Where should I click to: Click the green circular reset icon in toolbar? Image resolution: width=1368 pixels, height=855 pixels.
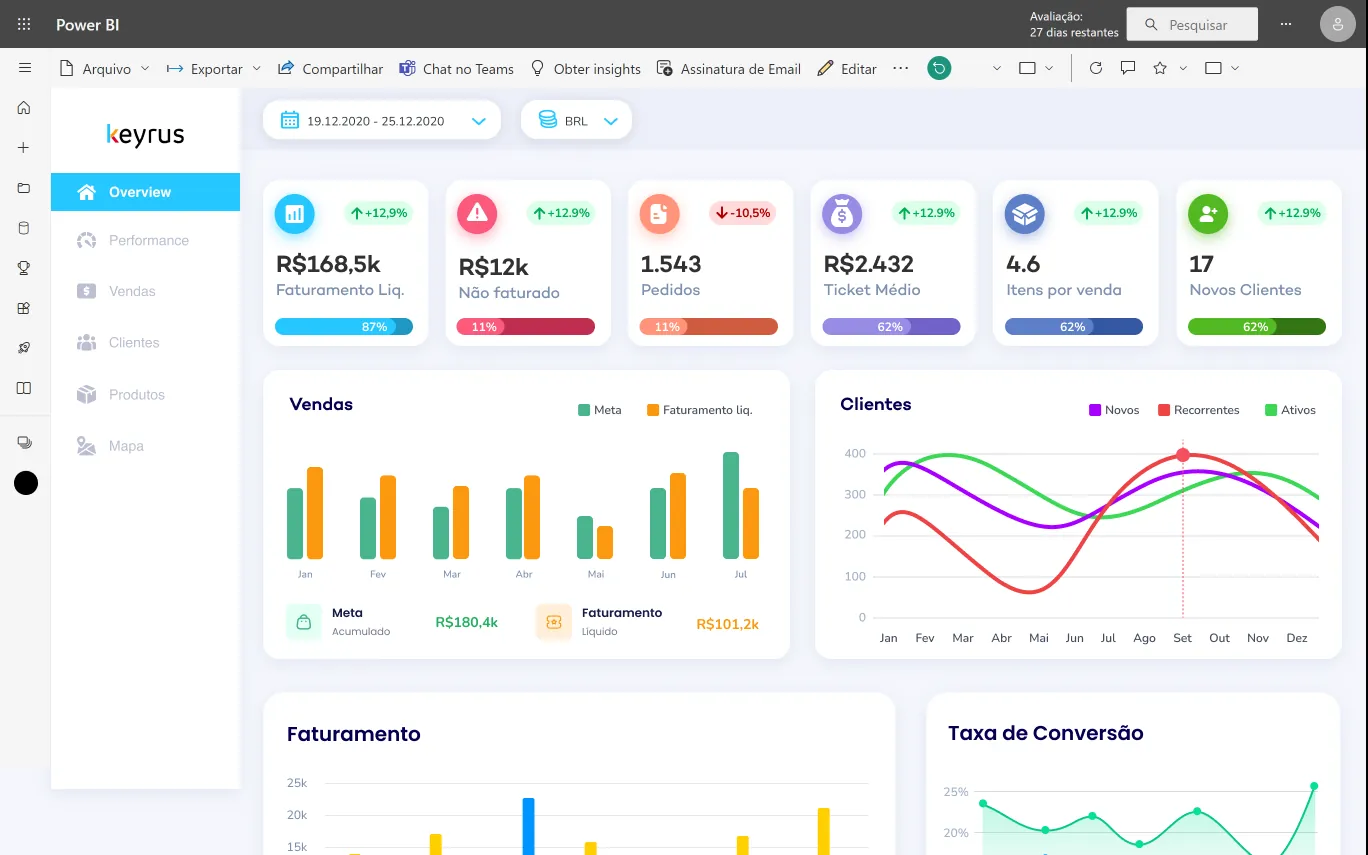[x=939, y=68]
